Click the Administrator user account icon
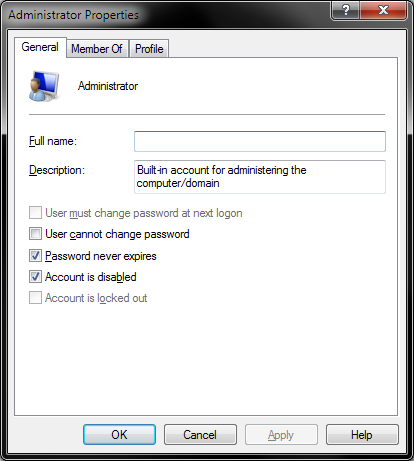The height and width of the screenshot is (461, 414). point(44,86)
